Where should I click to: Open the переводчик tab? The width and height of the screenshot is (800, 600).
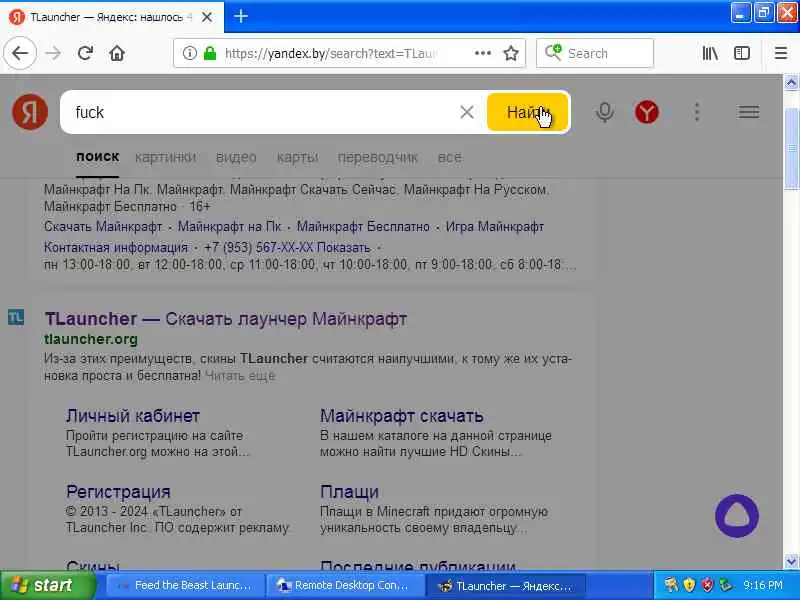[x=378, y=157]
